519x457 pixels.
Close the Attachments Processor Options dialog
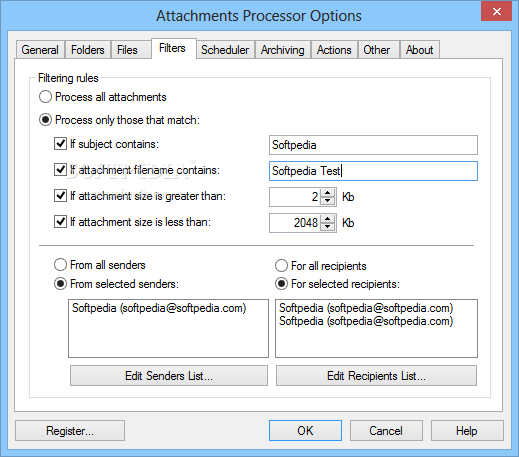point(496,12)
